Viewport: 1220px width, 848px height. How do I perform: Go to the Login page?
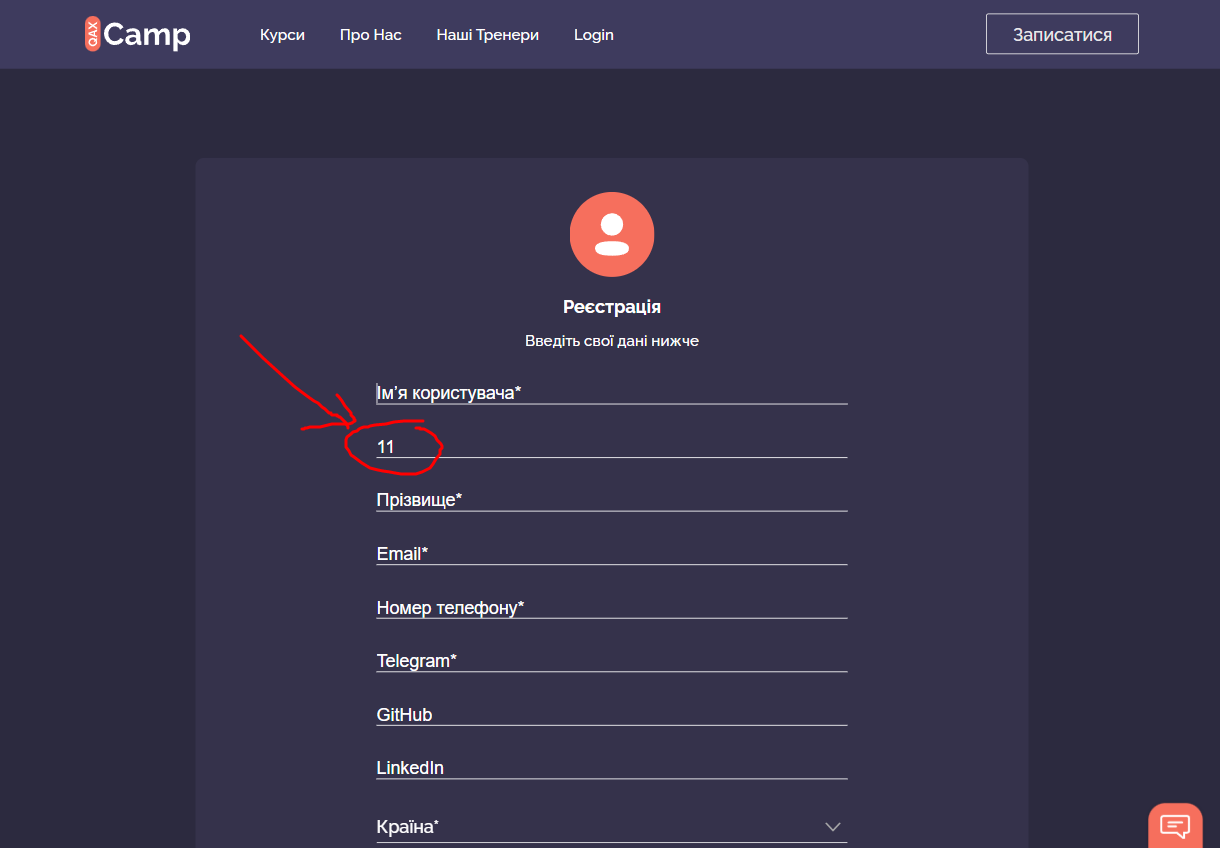[x=594, y=34]
